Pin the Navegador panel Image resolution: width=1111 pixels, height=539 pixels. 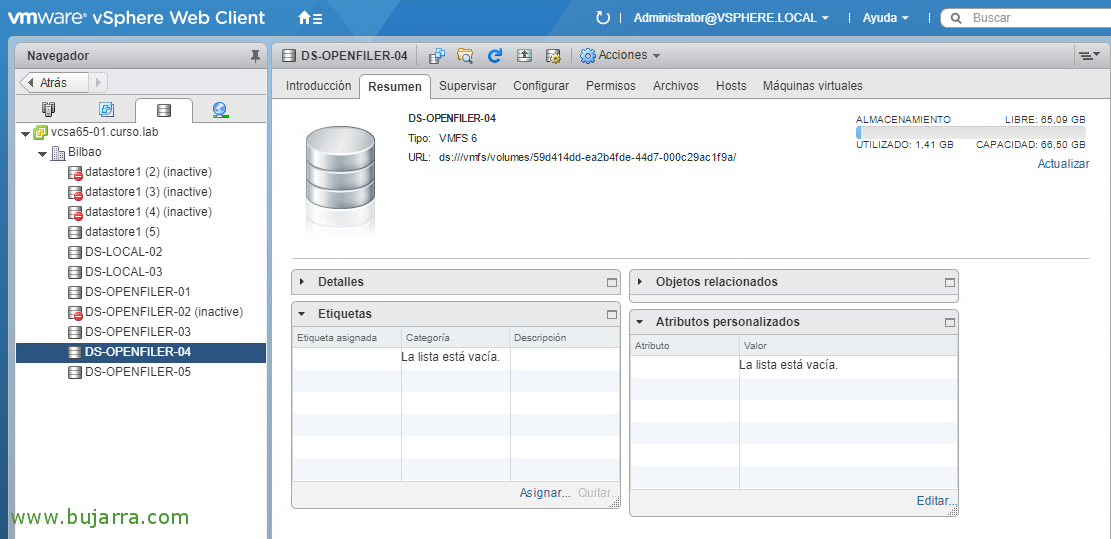pos(255,56)
